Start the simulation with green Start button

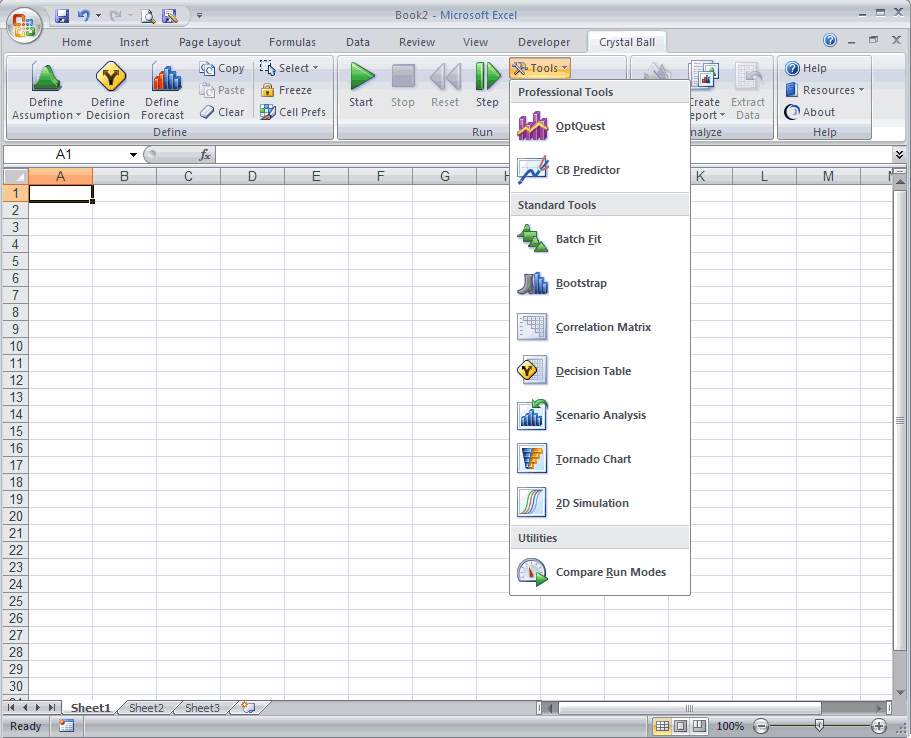click(x=361, y=78)
